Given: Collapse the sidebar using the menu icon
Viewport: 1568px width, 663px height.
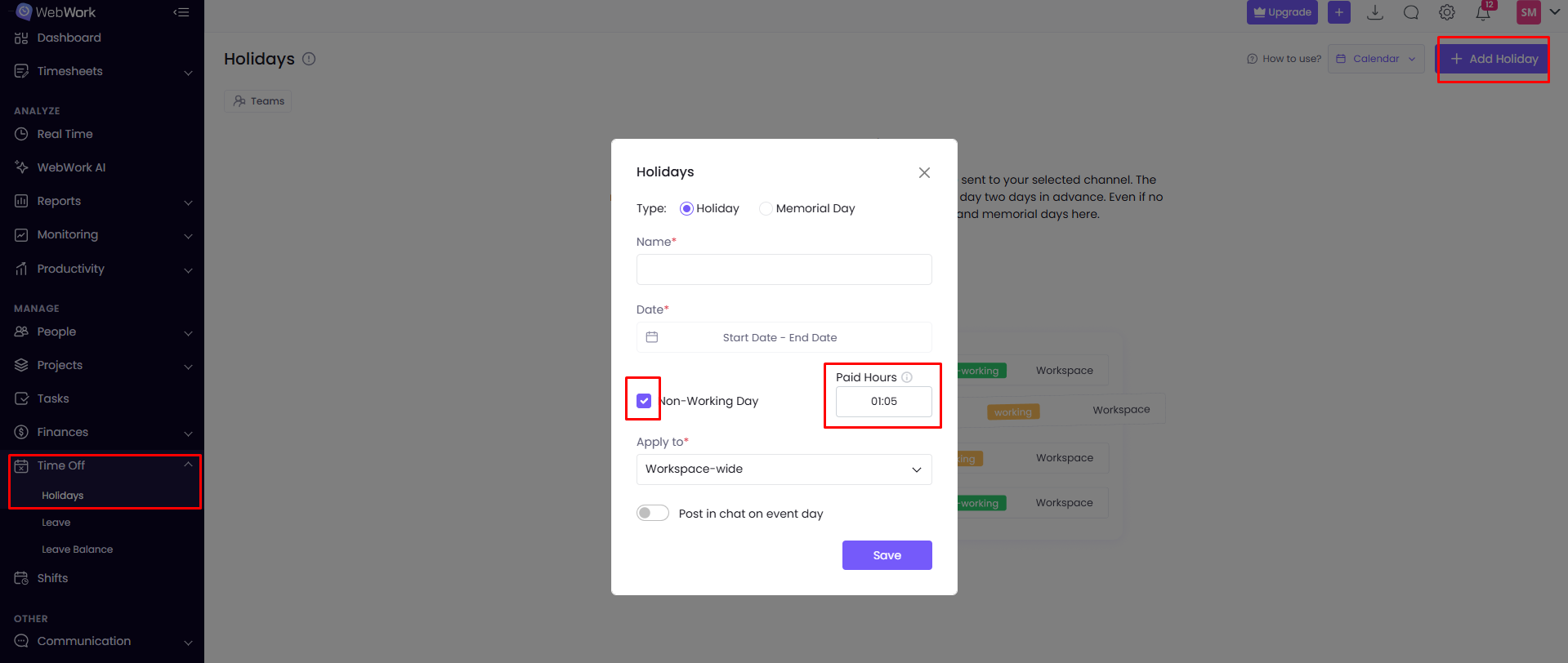Looking at the screenshot, I should 181,12.
